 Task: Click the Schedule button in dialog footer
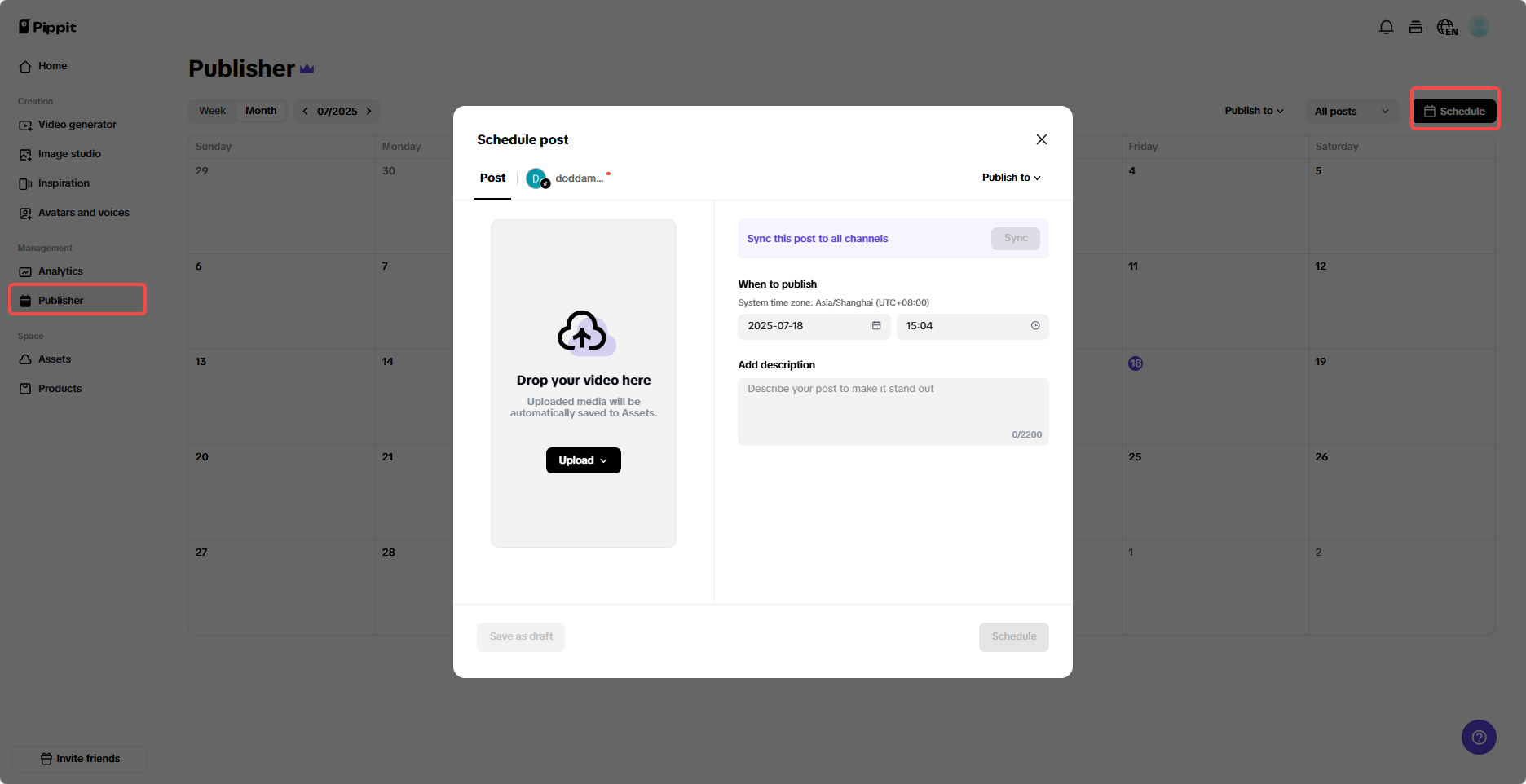[x=1014, y=636]
